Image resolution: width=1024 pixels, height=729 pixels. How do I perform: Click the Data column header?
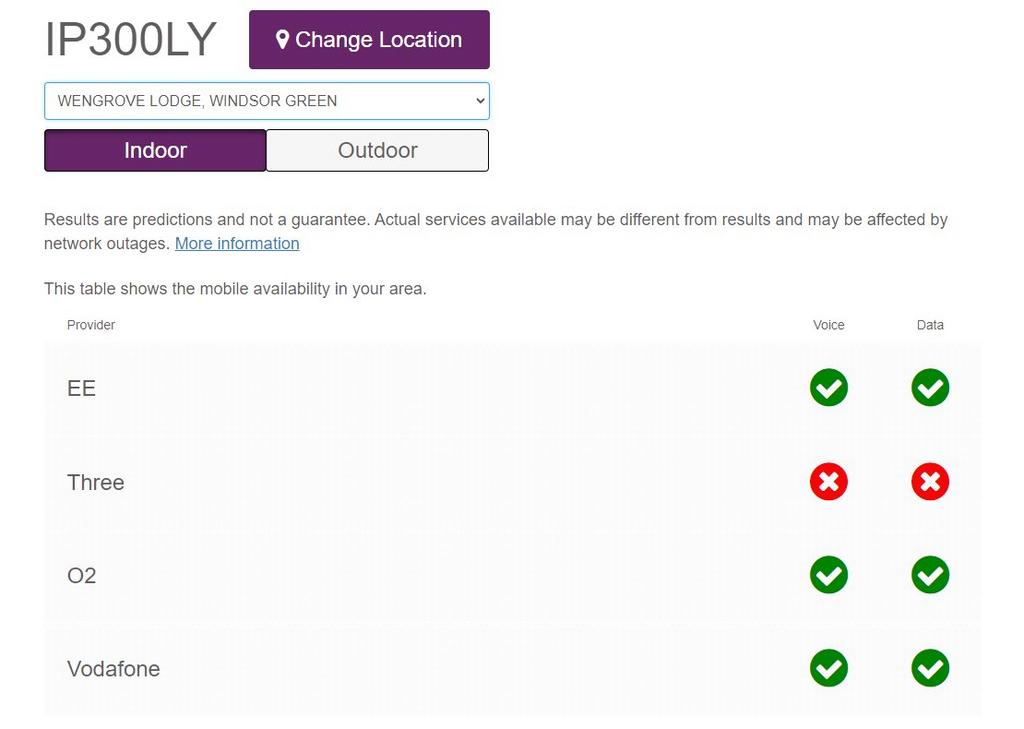(930, 325)
